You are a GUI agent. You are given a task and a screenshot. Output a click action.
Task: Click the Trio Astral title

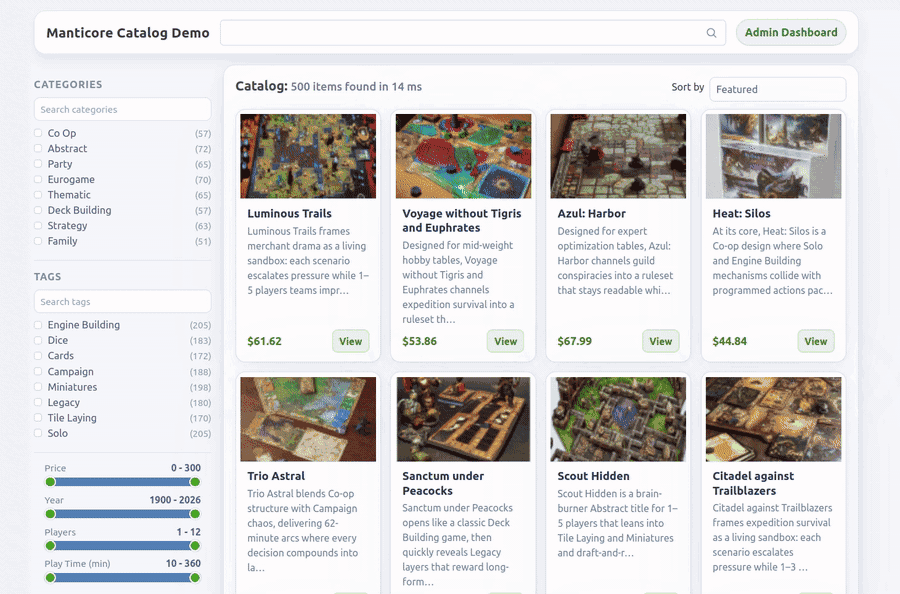276,476
